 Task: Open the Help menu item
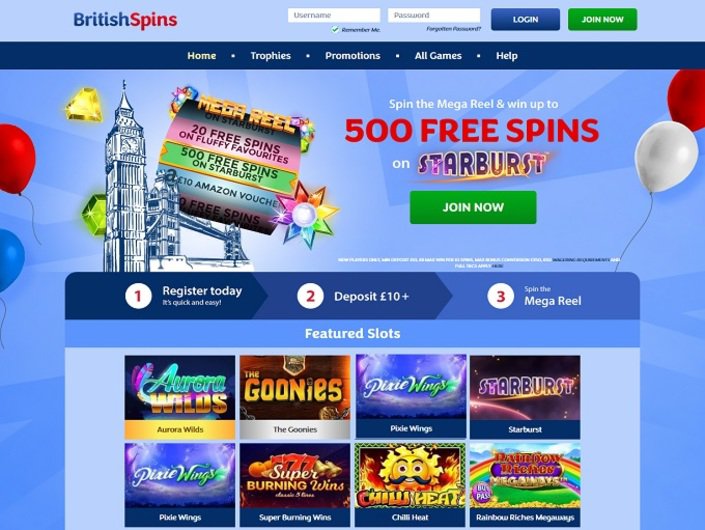pos(507,56)
